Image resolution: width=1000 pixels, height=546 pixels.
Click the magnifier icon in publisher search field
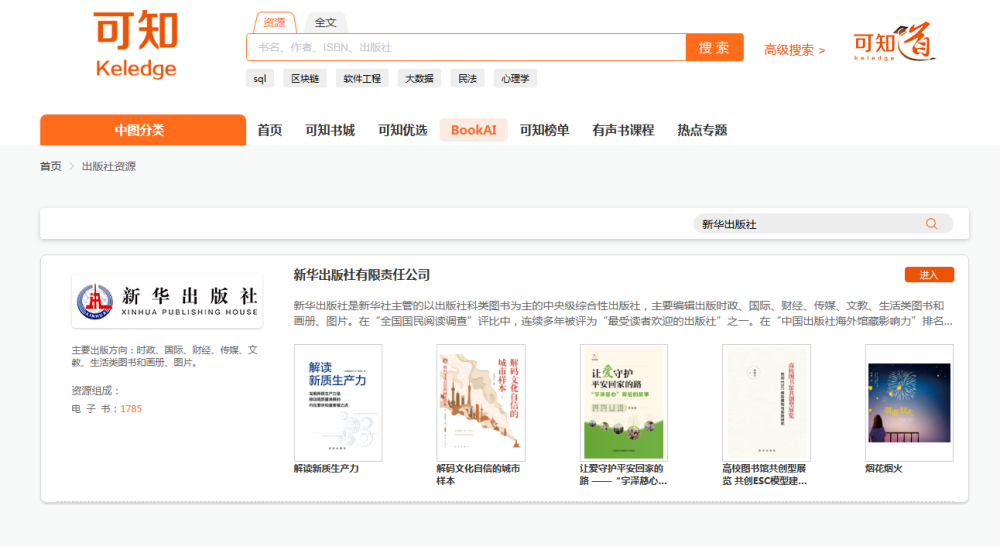(931, 224)
